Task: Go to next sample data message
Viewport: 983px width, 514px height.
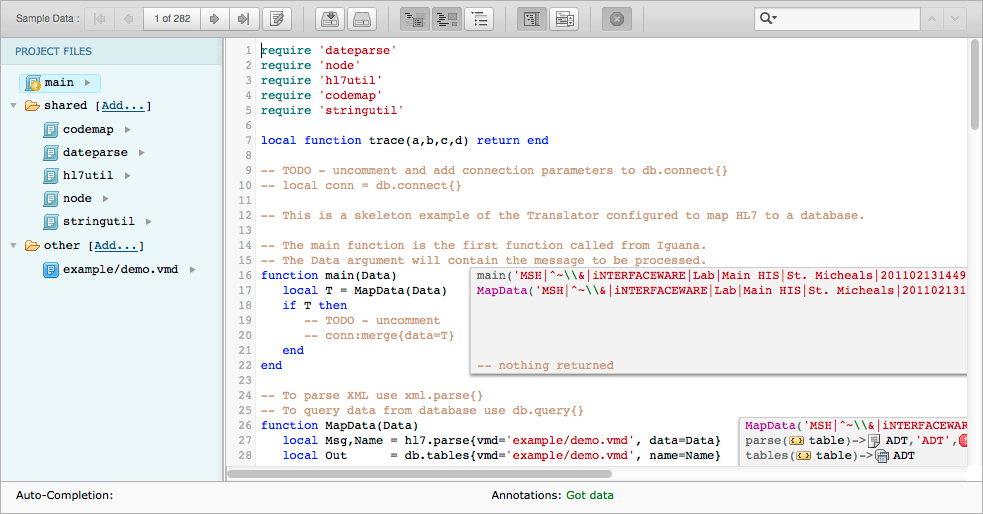Action: coord(214,19)
